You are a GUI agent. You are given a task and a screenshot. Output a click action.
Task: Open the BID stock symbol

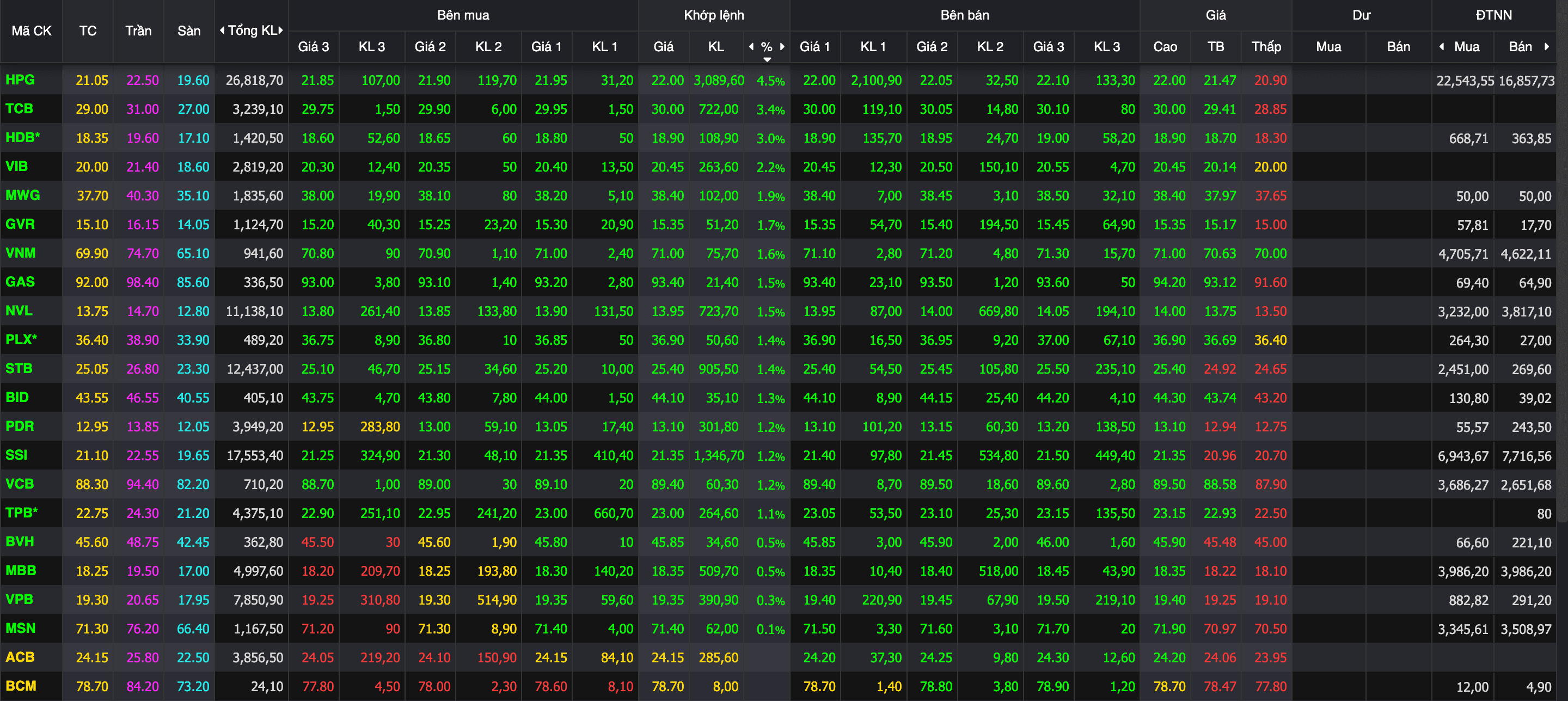click(17, 397)
